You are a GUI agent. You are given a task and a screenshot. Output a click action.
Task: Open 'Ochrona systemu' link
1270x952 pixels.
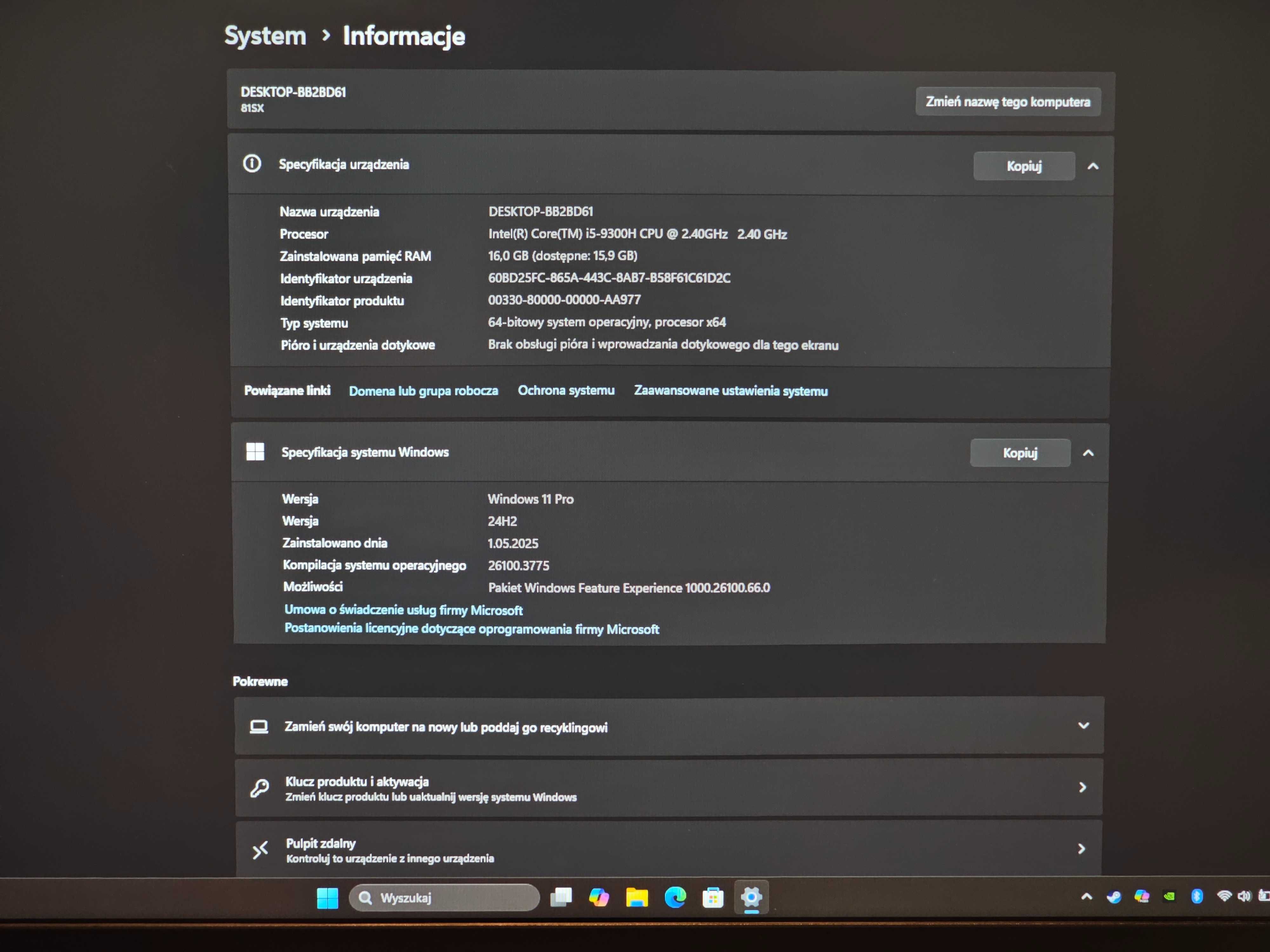565,390
